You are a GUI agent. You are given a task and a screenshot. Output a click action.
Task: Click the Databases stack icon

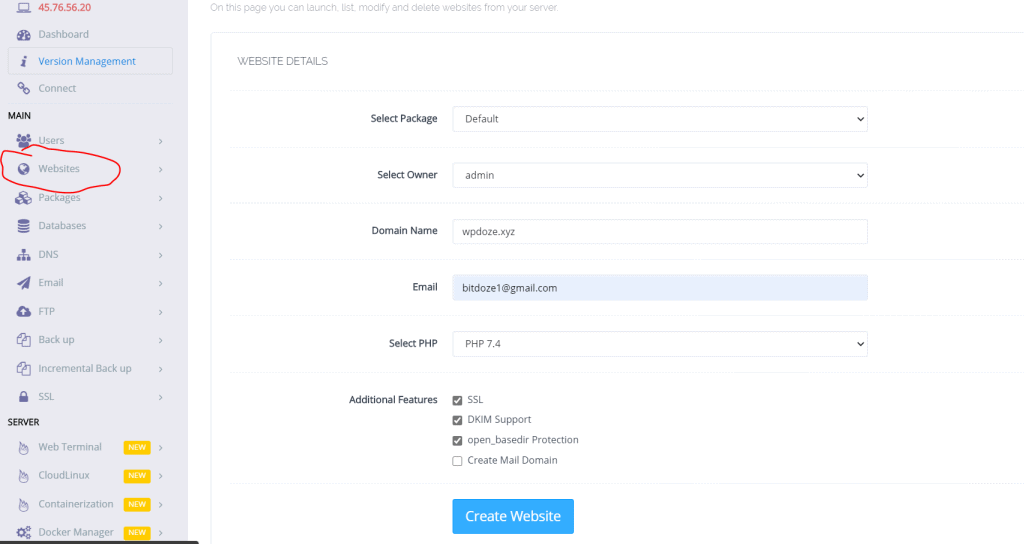24,226
